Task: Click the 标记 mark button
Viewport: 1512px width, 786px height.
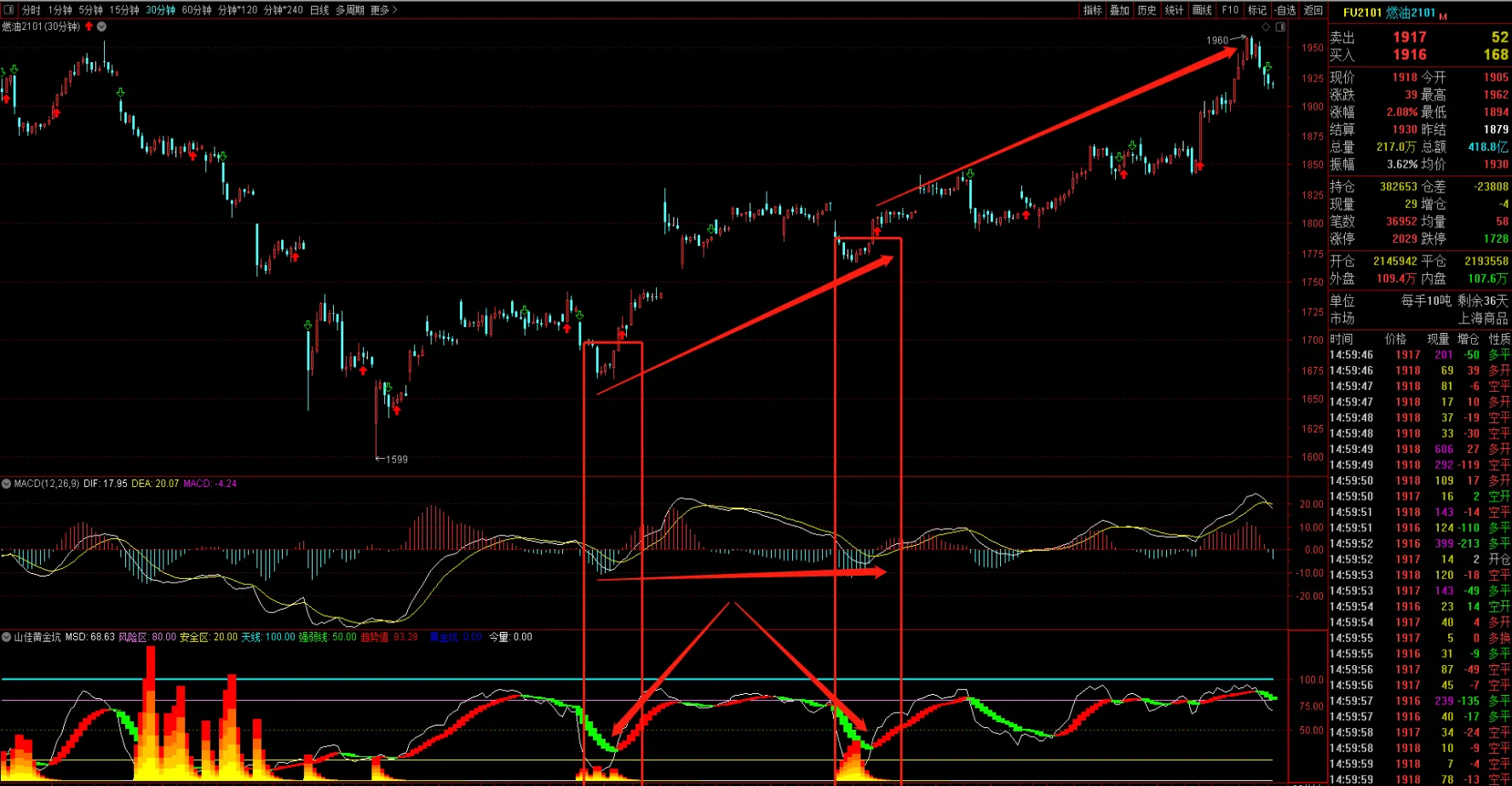Action: [x=1257, y=10]
